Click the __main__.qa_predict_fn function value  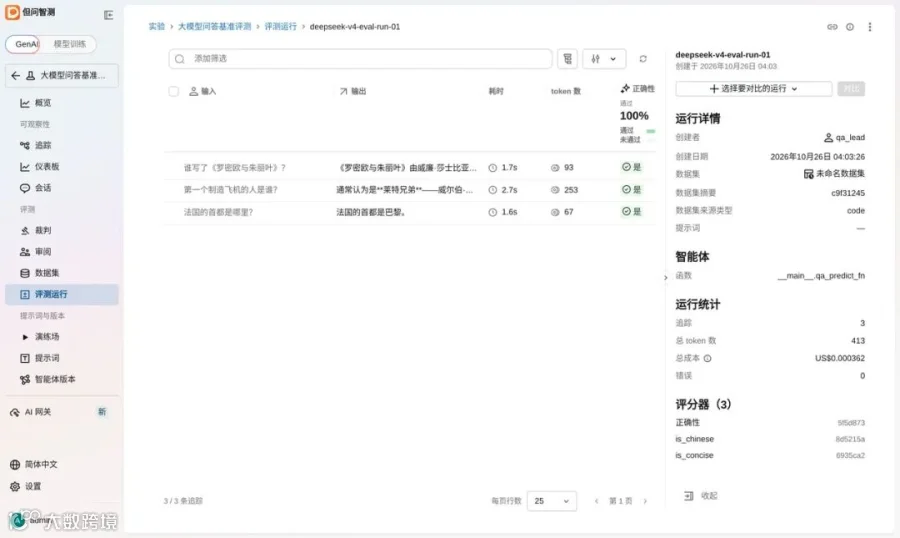coord(821,276)
